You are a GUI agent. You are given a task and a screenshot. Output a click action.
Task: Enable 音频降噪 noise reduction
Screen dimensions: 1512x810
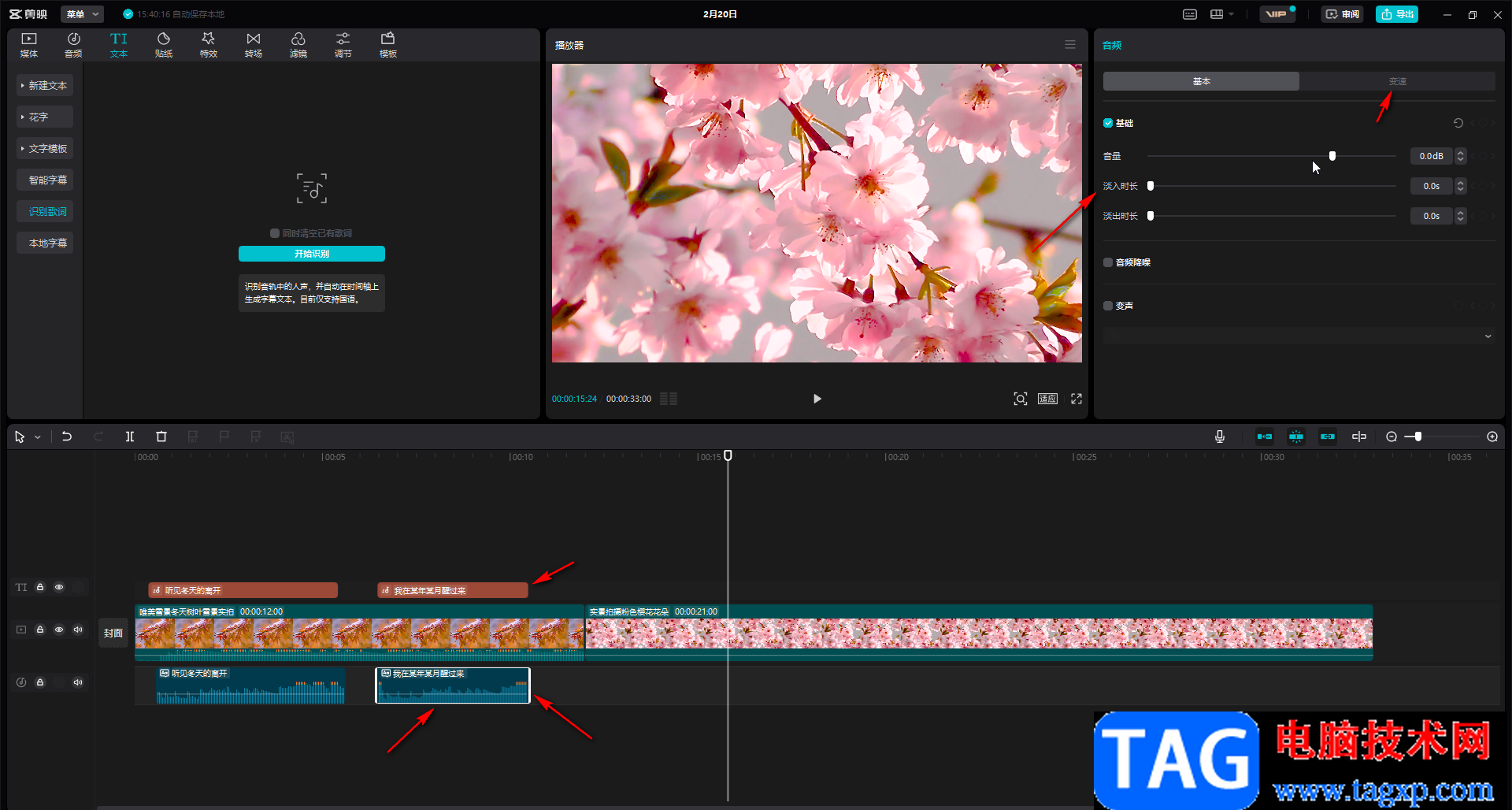tap(1108, 262)
